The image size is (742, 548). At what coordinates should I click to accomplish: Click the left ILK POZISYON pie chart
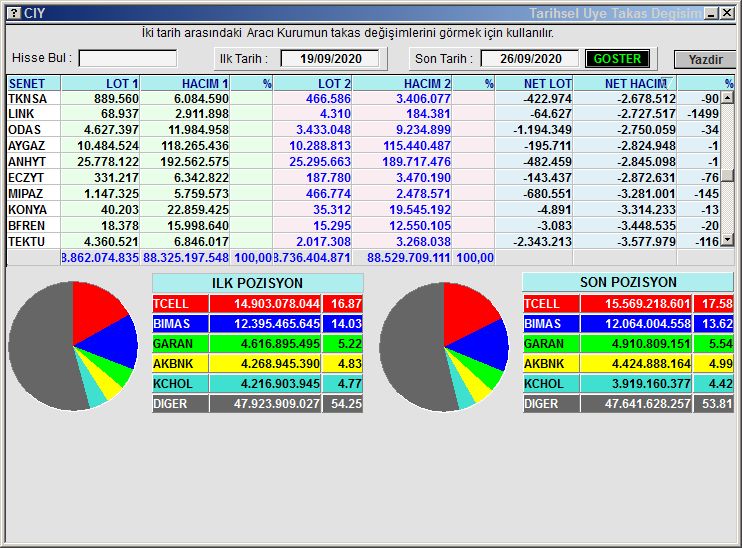[73, 345]
